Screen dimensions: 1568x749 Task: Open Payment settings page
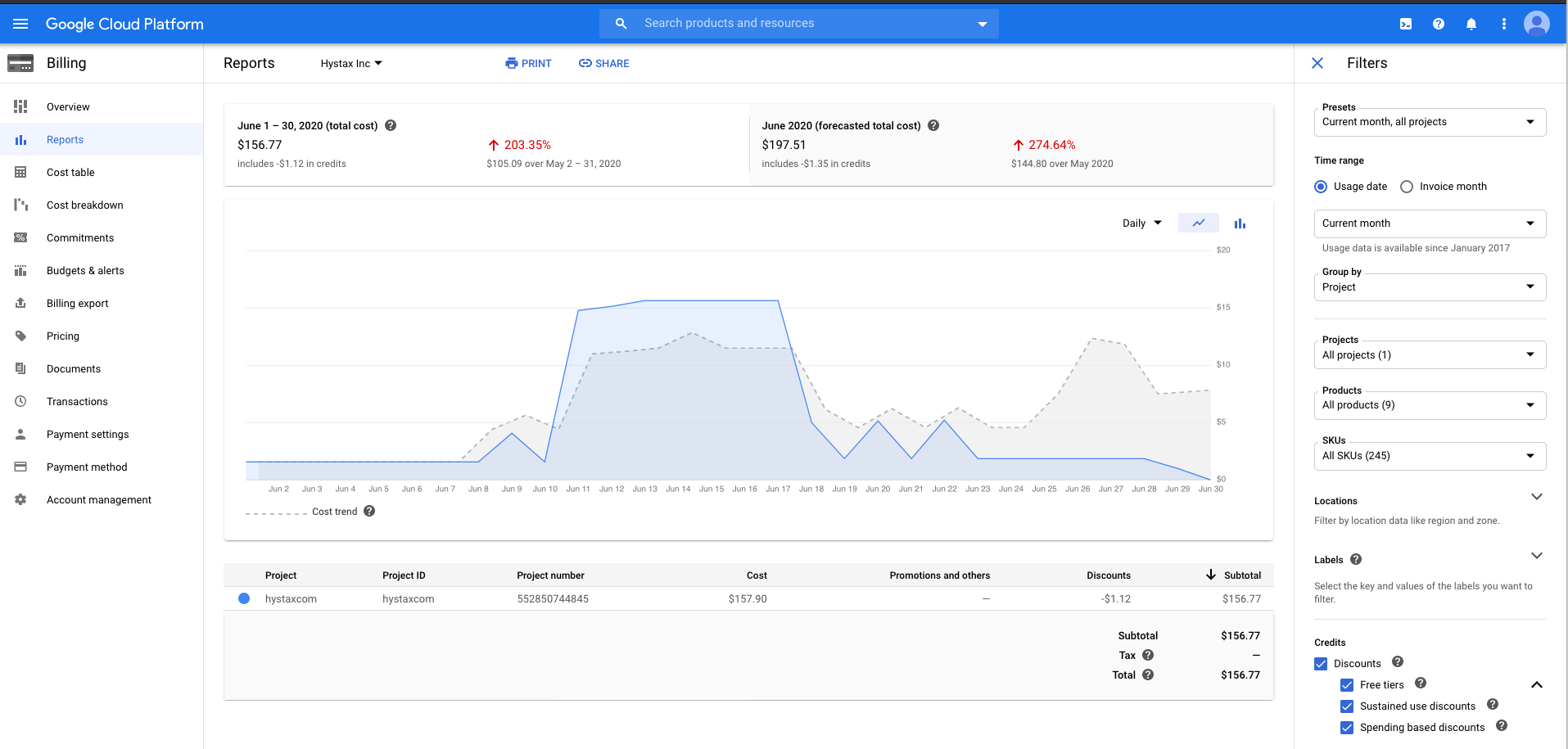point(102,434)
